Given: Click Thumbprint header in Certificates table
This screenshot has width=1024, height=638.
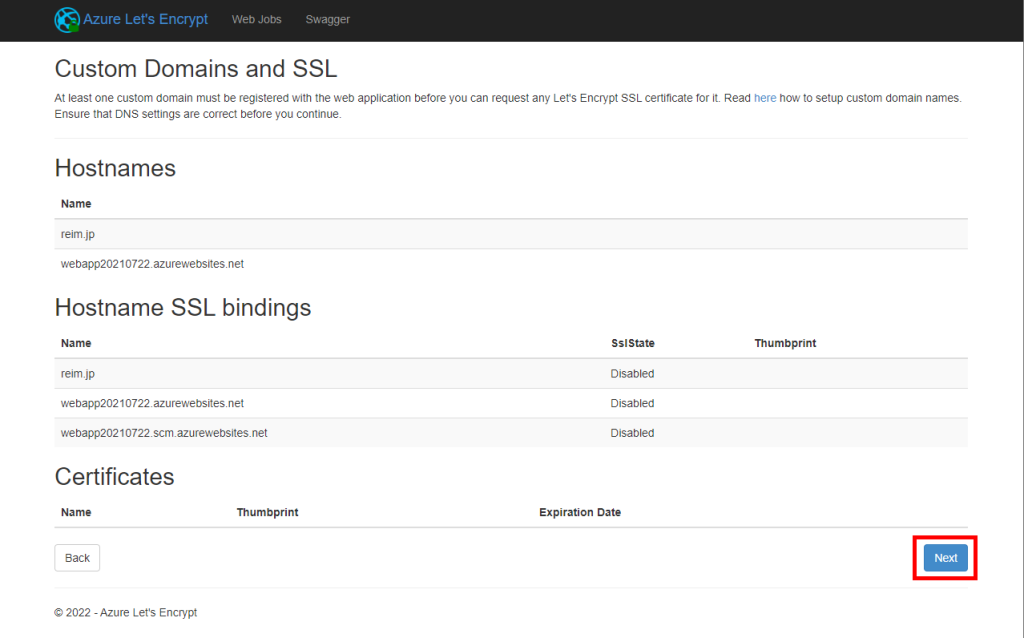Looking at the screenshot, I should coord(267,513).
